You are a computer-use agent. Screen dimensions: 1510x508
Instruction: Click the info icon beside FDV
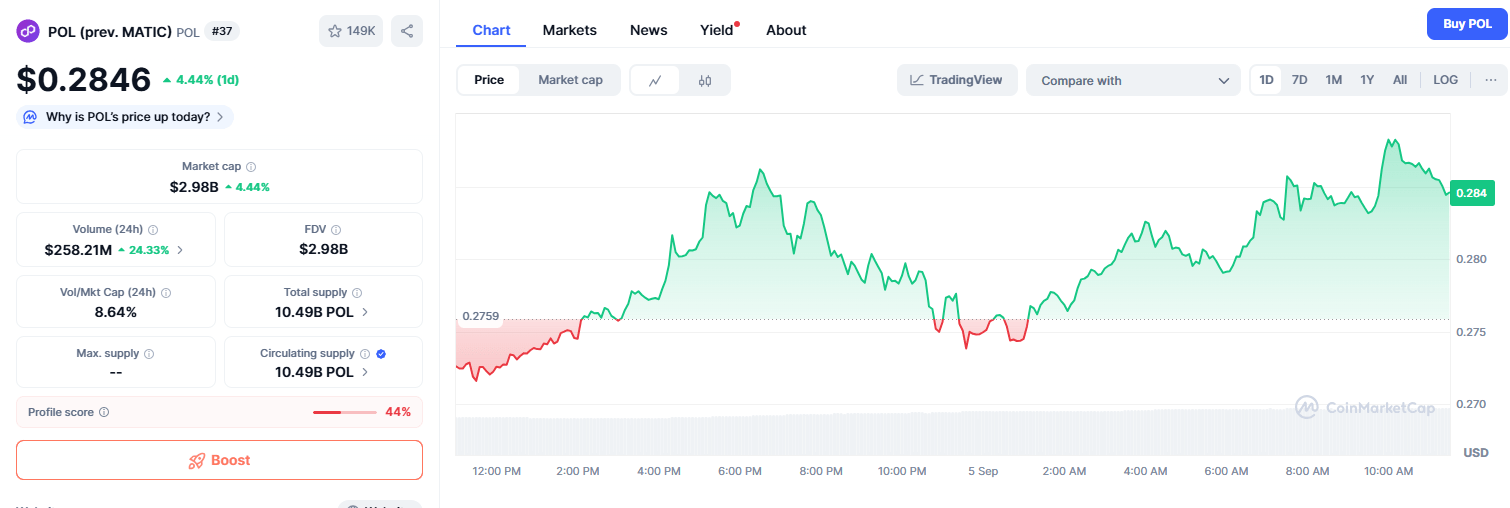[336, 230]
